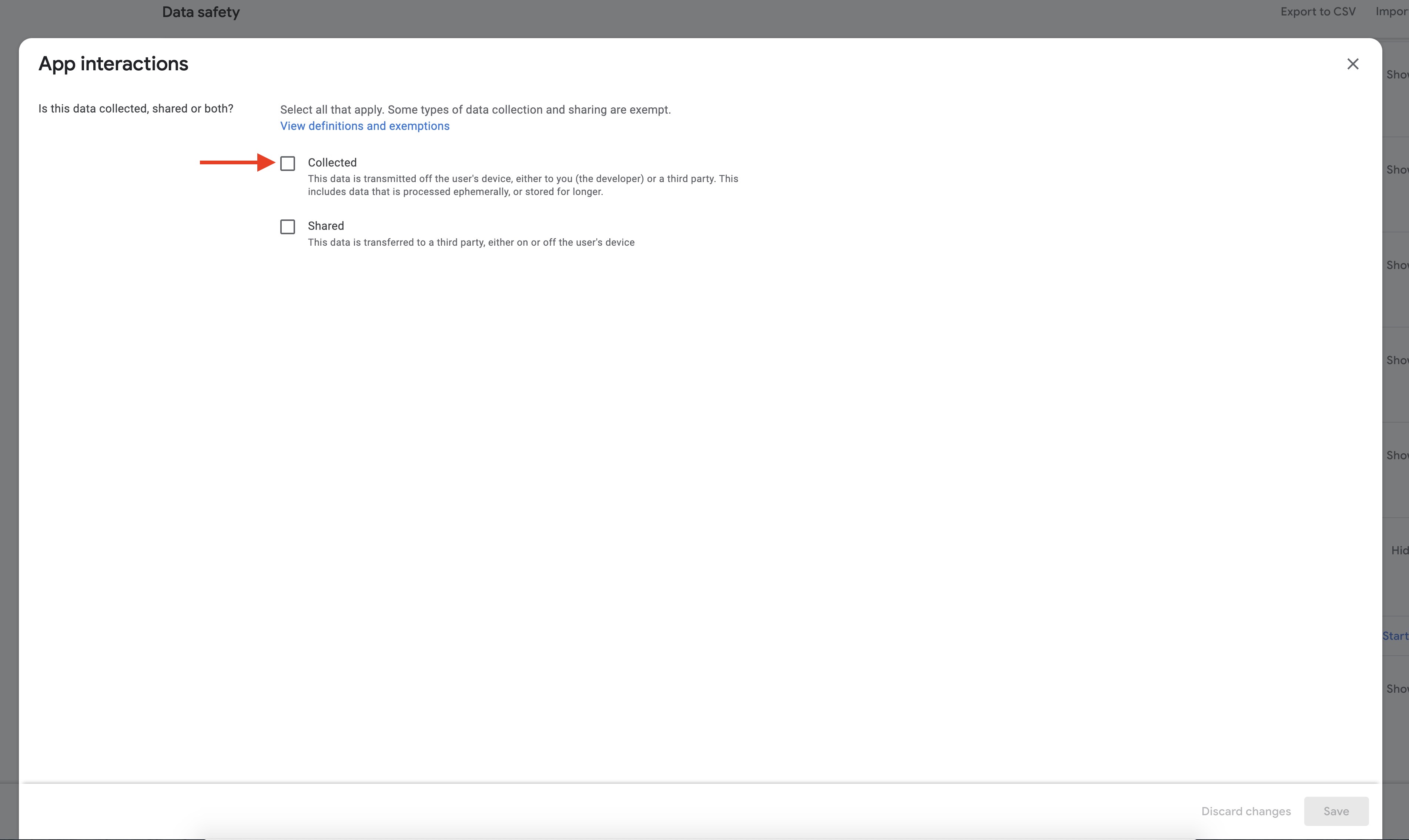Click the Shared description sentence
The height and width of the screenshot is (840, 1409).
(471, 242)
